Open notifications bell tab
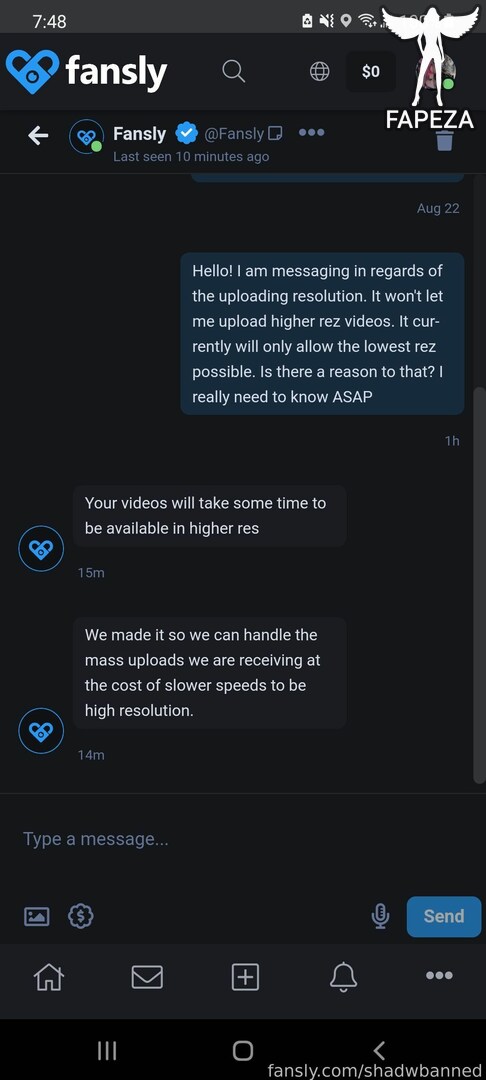Viewport: 486px width, 1080px height. point(344,977)
